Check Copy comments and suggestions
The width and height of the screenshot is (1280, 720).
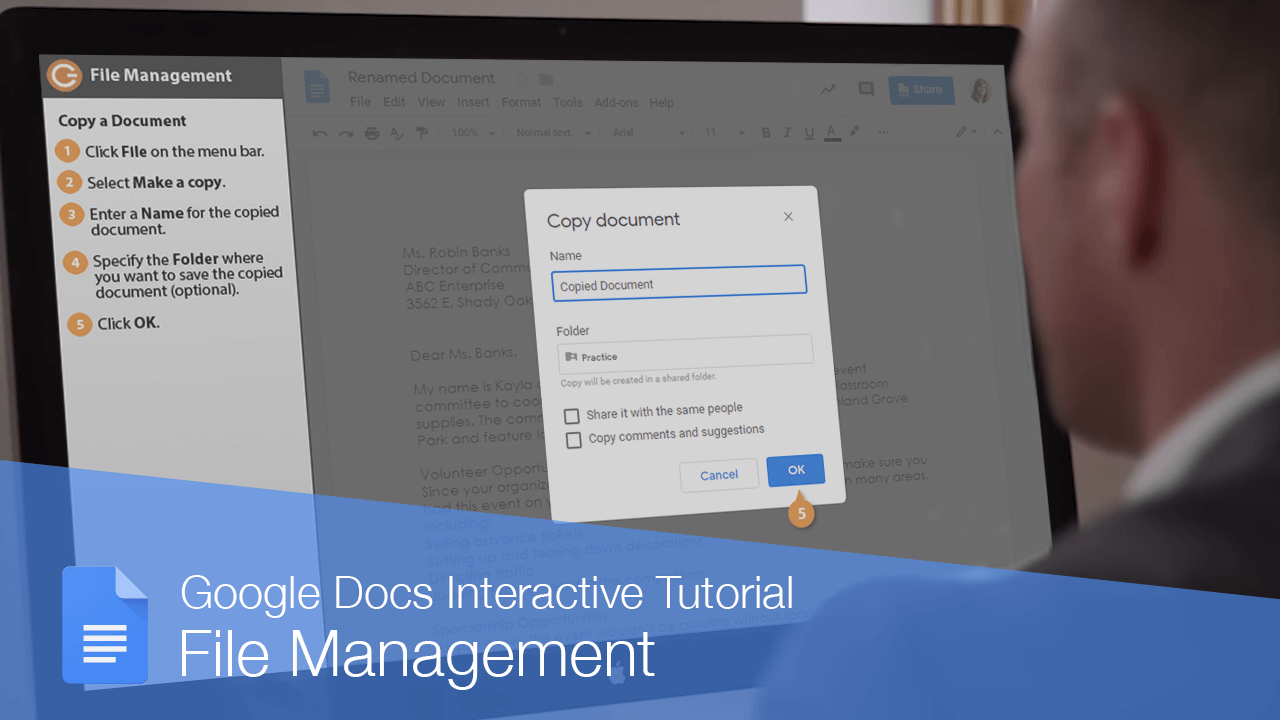pos(573,440)
